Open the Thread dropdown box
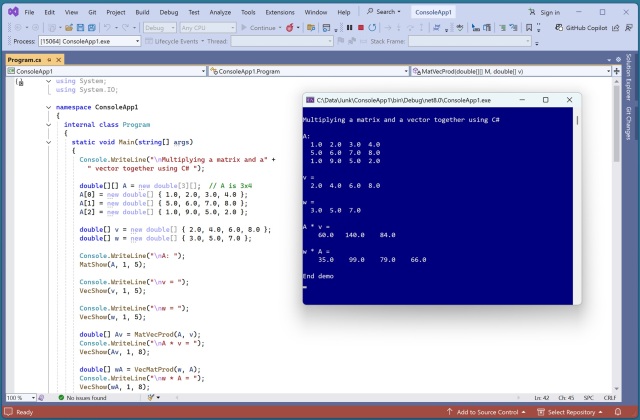The width and height of the screenshot is (640, 420). tap(282, 41)
